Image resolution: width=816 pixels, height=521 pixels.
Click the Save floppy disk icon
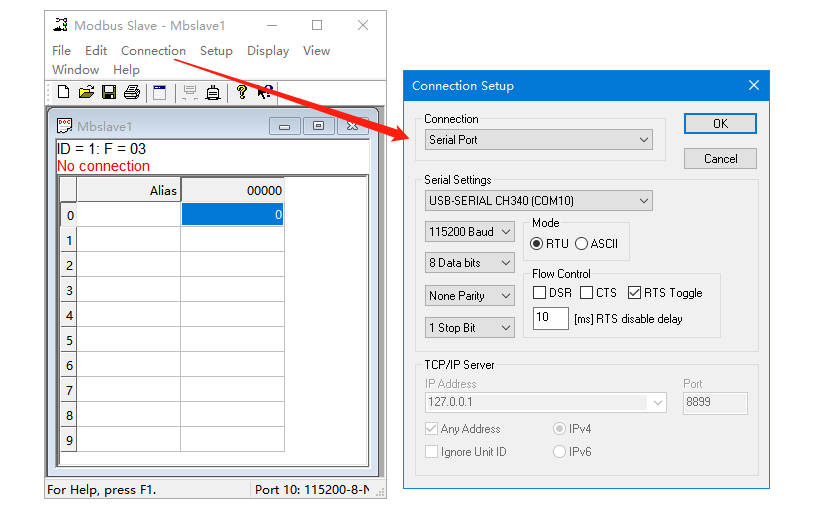pos(109,93)
